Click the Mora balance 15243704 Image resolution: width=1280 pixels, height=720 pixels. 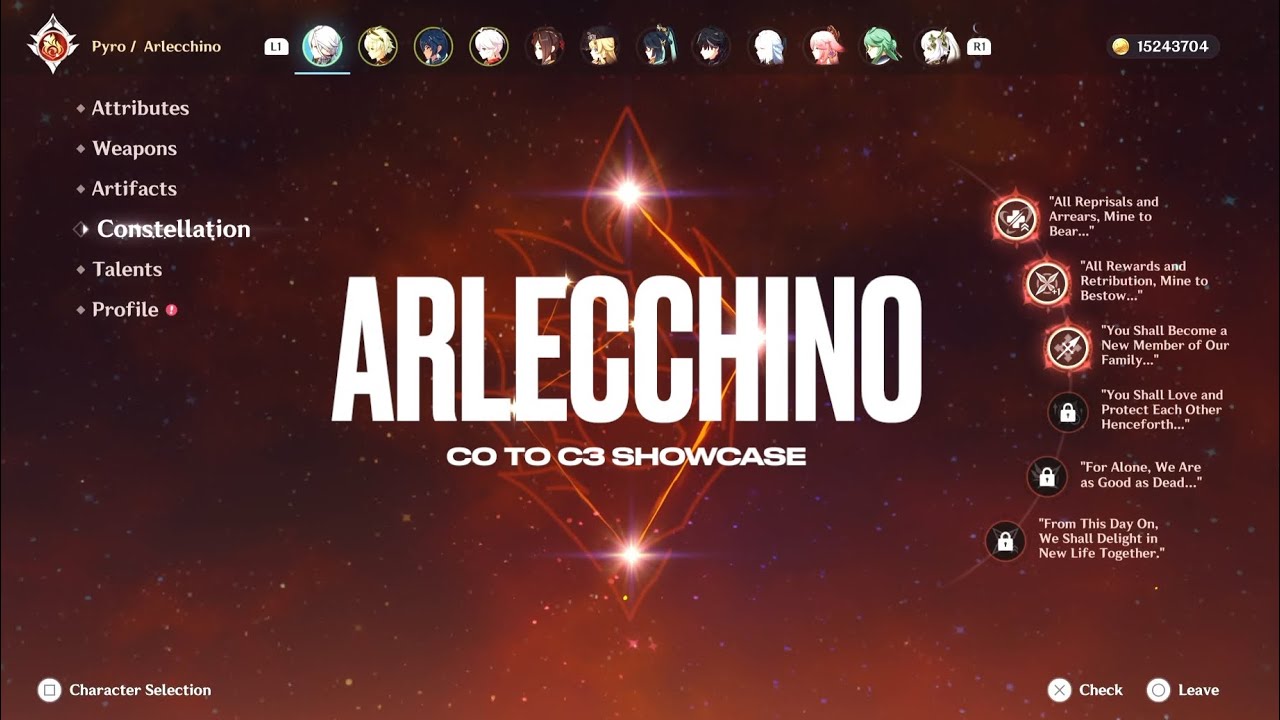[x=1172, y=47]
